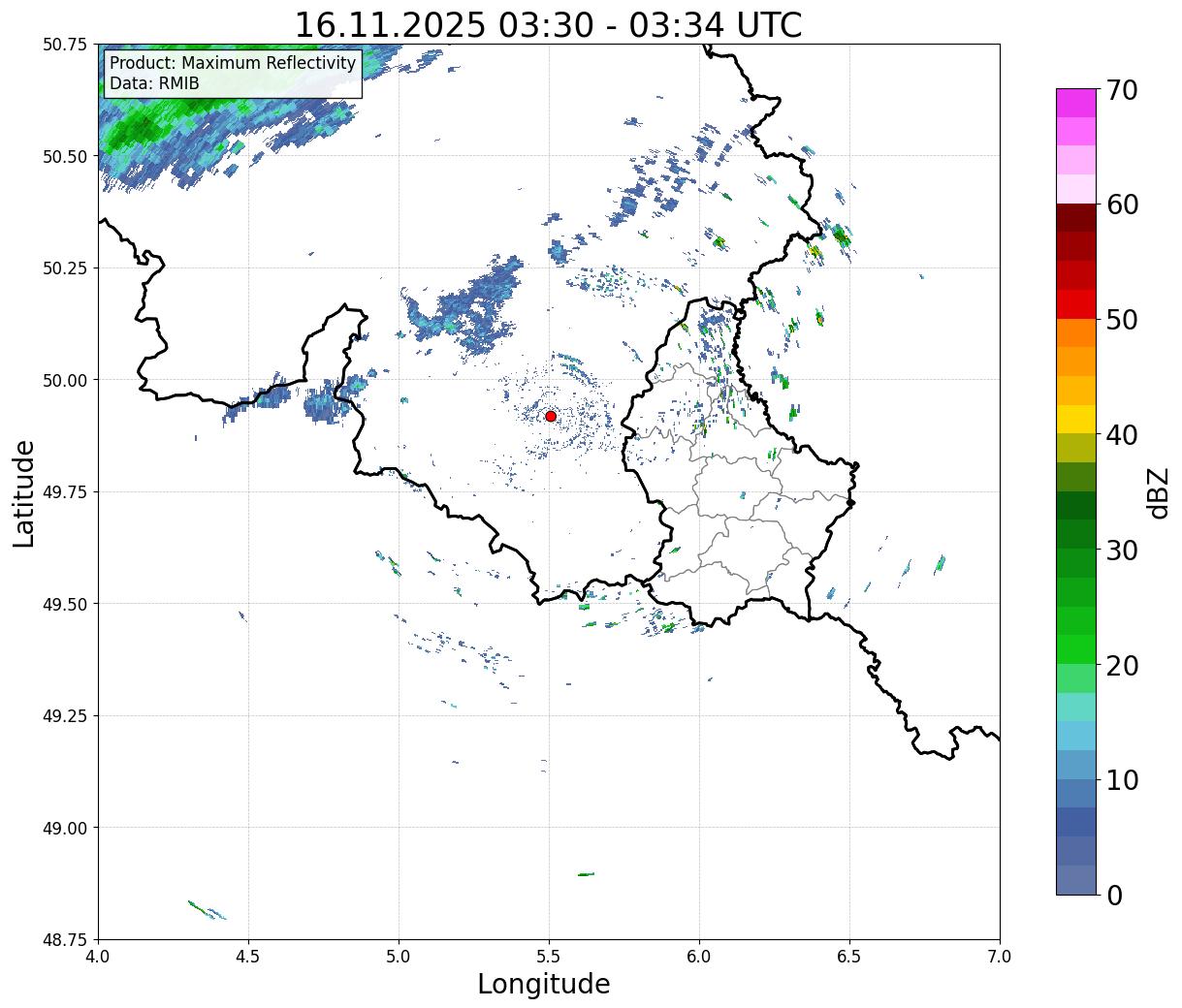Viewport: 1182px width, 1008px height.
Task: Click the 'Latitude' axis label
Action: [x=24, y=493]
